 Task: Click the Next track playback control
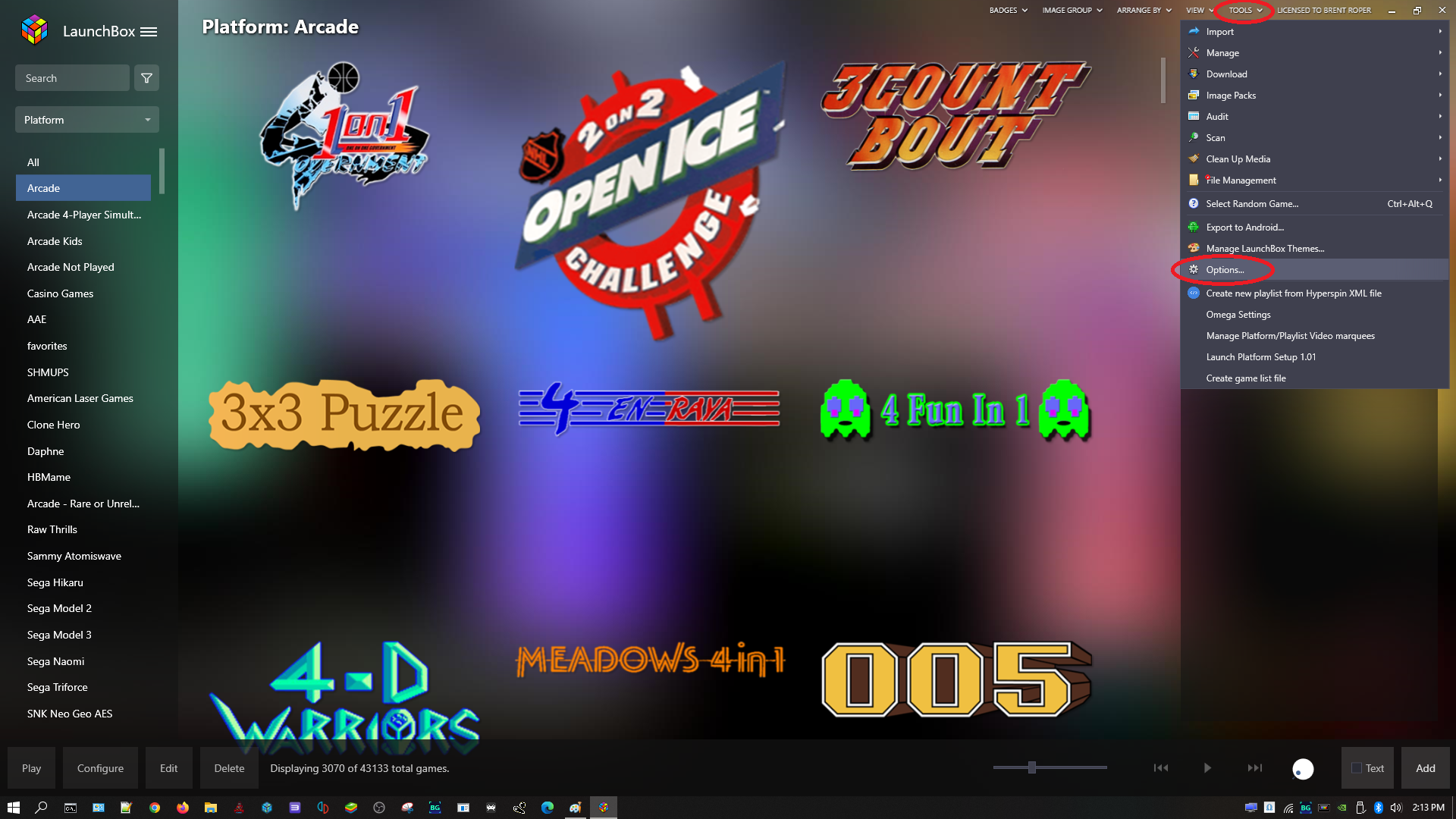point(1254,767)
